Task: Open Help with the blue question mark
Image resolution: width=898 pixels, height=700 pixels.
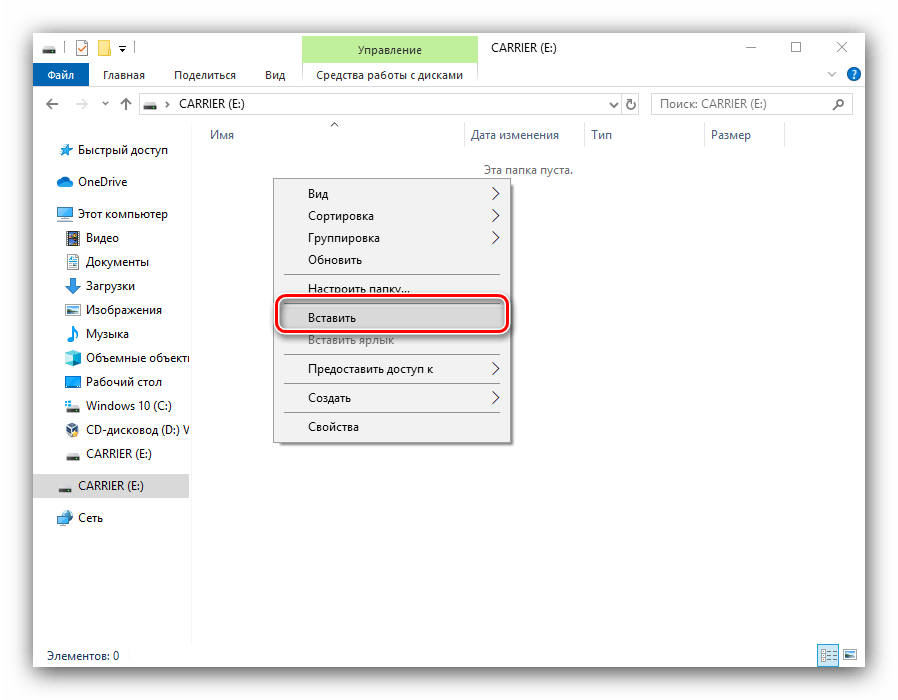Action: click(x=854, y=74)
